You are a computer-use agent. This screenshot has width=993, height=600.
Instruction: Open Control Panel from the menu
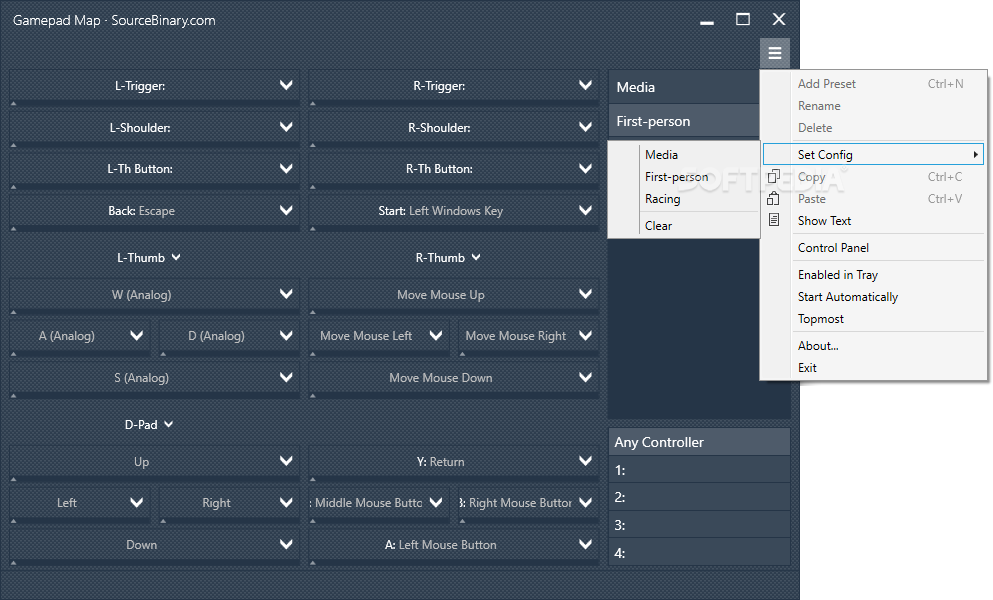point(833,248)
